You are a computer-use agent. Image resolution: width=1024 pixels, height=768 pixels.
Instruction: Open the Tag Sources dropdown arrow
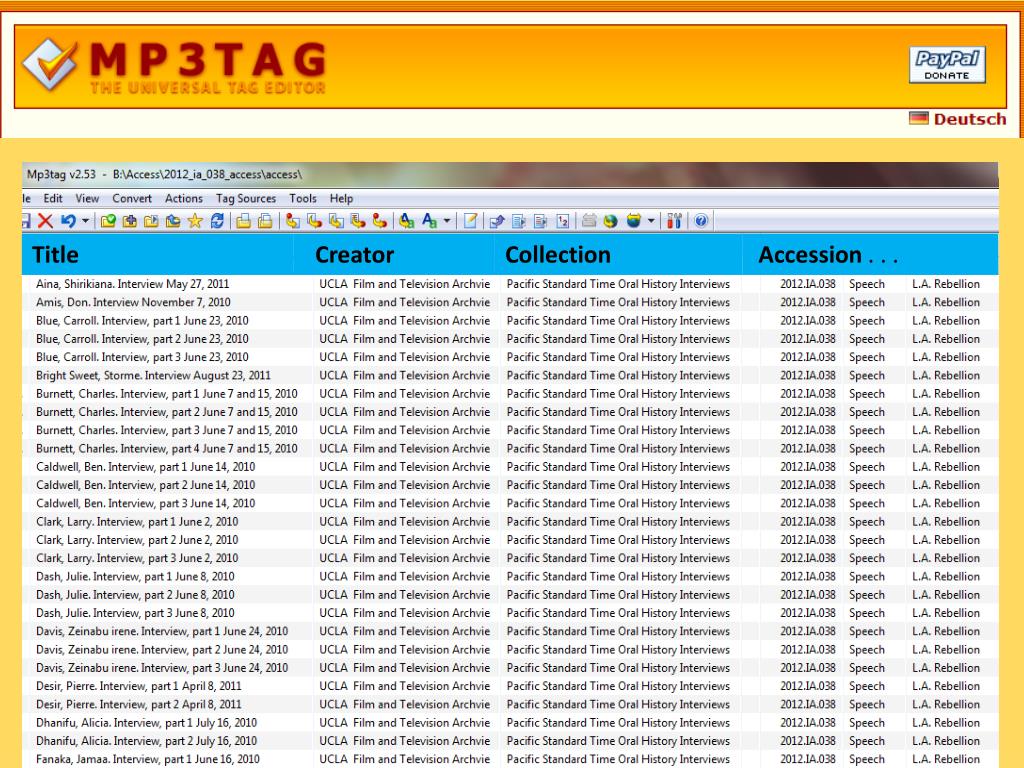pos(651,221)
